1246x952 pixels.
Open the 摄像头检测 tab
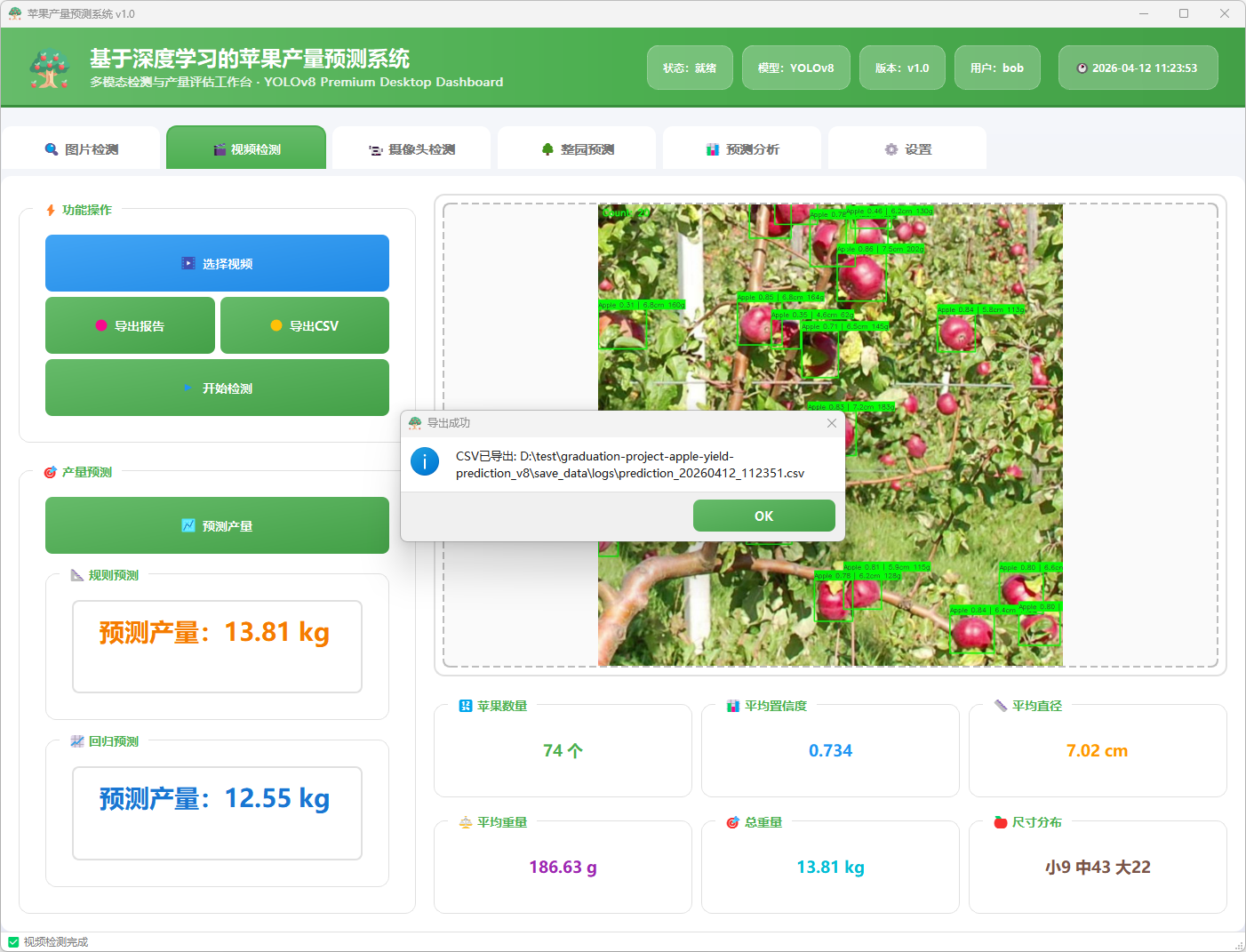(411, 149)
